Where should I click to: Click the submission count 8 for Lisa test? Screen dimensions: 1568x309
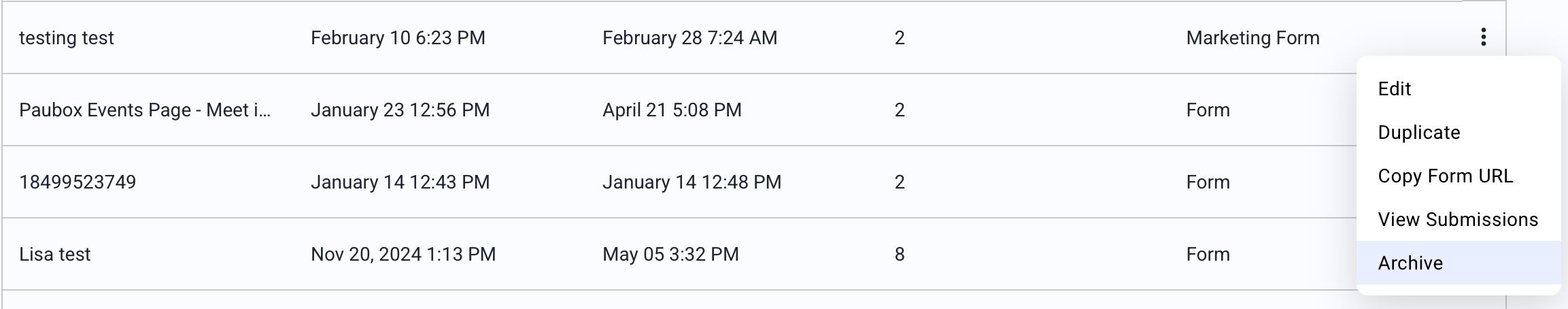(900, 255)
